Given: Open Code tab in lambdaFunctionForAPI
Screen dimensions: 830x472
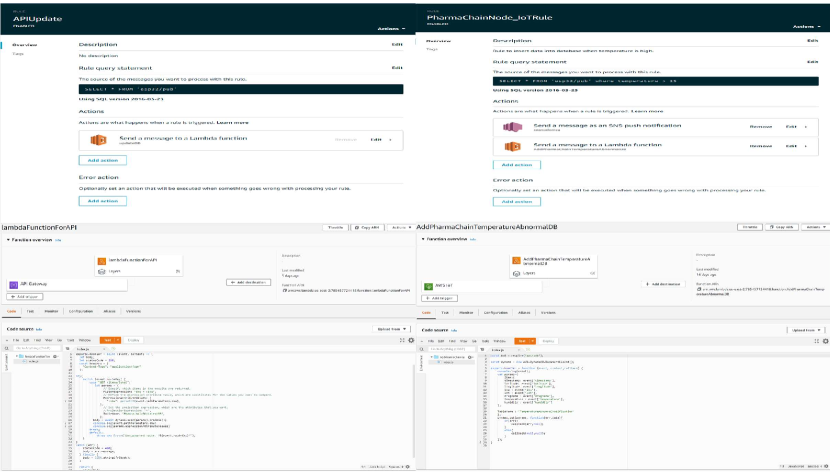Looking at the screenshot, I should click(x=11, y=311).
